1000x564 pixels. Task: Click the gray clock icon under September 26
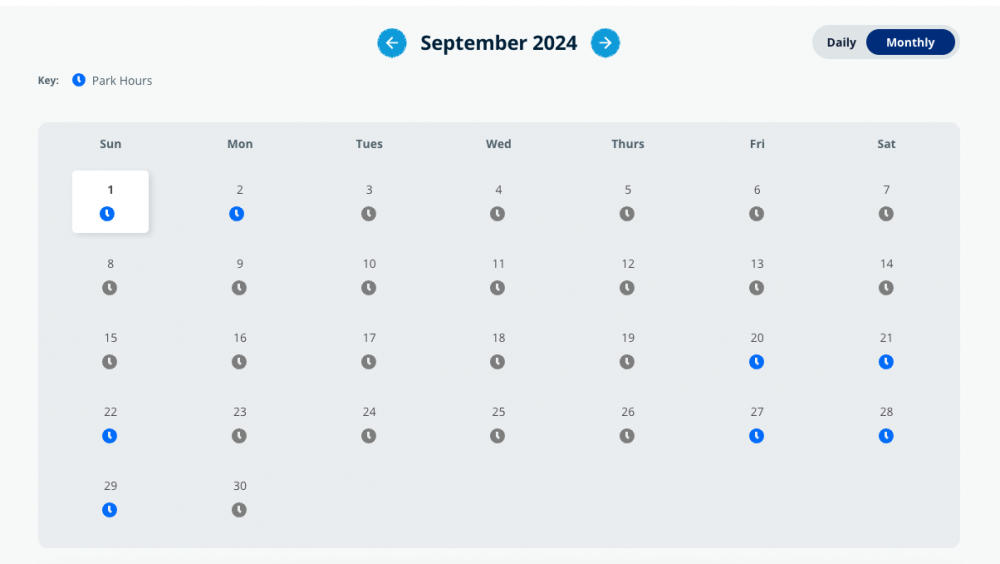[627, 436]
